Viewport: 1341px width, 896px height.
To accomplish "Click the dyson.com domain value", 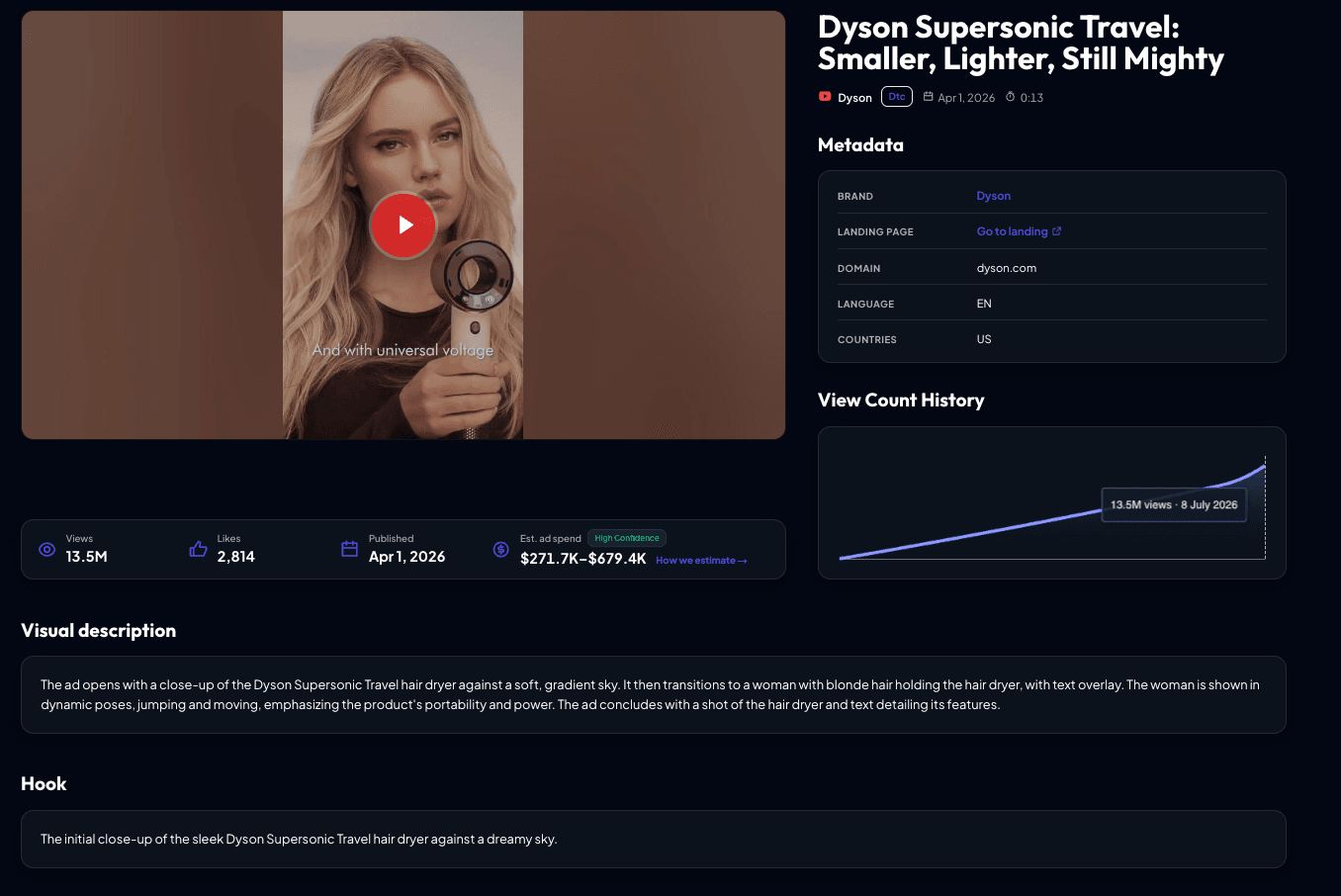I will [1007, 268].
